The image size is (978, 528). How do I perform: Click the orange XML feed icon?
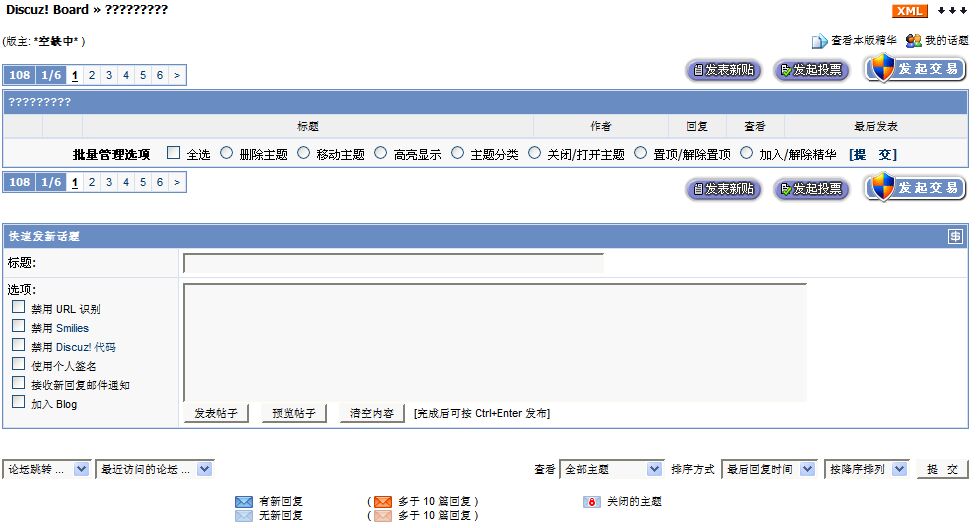click(909, 11)
